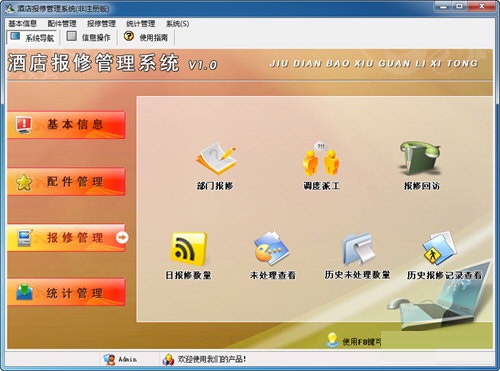This screenshot has width=500, height=371.
Task: Switch to the 系统导航 toolbar tab
Action: coord(32,37)
